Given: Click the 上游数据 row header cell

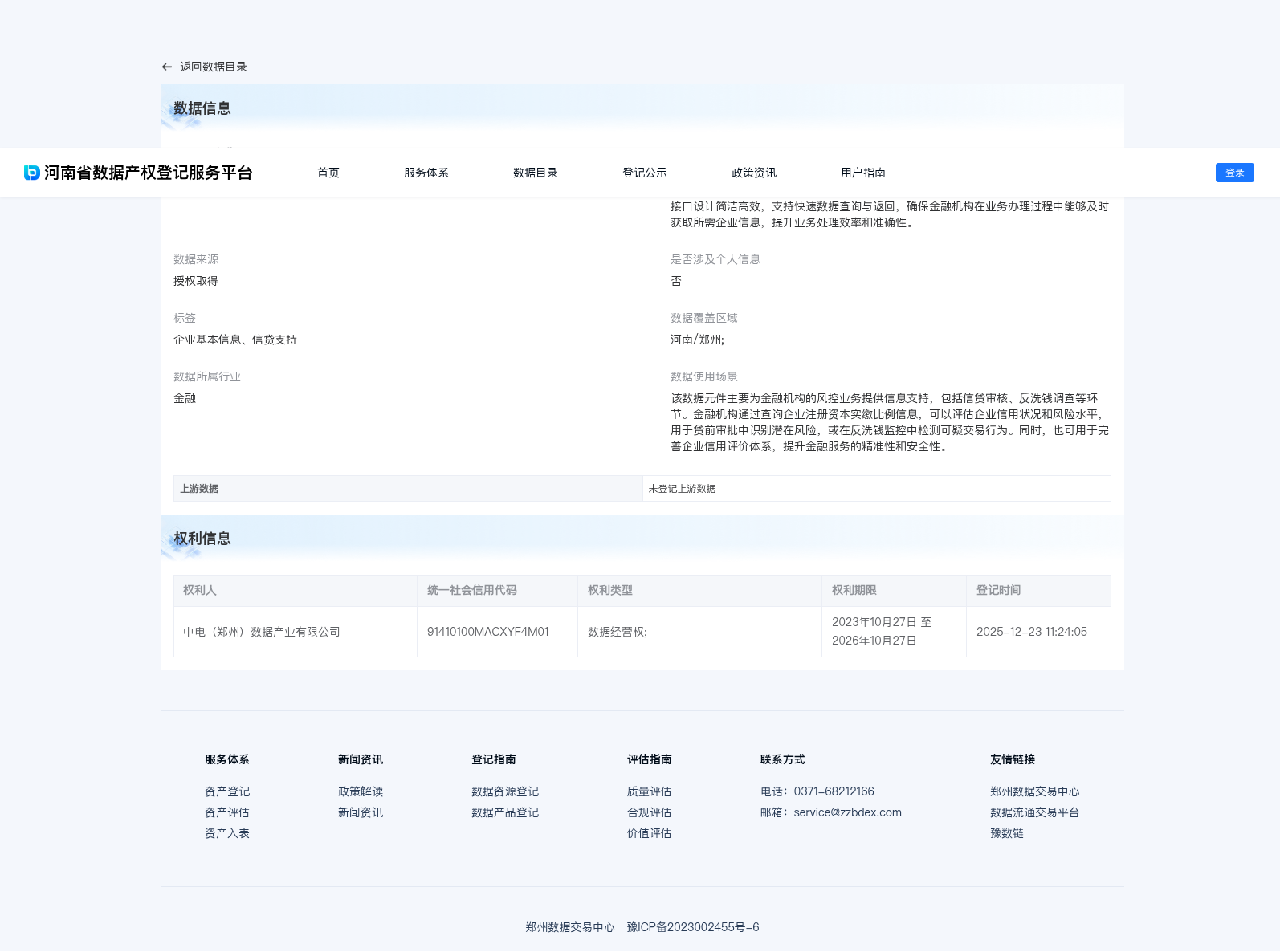Looking at the screenshot, I should click(408, 489).
